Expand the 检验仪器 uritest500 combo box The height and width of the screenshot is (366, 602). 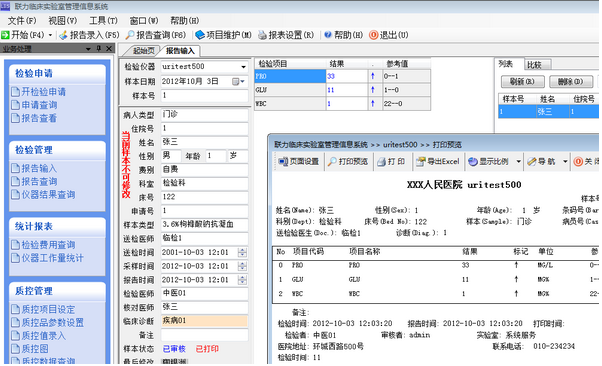click(x=243, y=67)
